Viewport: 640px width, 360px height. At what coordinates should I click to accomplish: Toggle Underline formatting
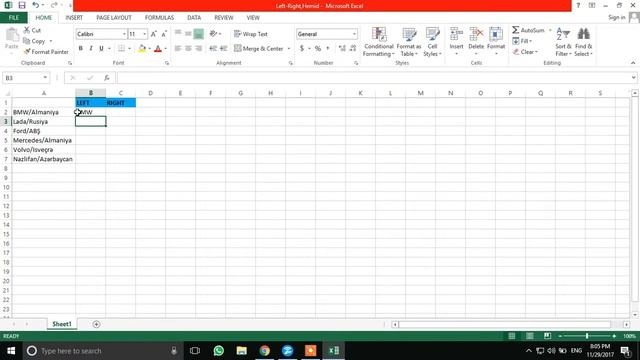(x=101, y=49)
